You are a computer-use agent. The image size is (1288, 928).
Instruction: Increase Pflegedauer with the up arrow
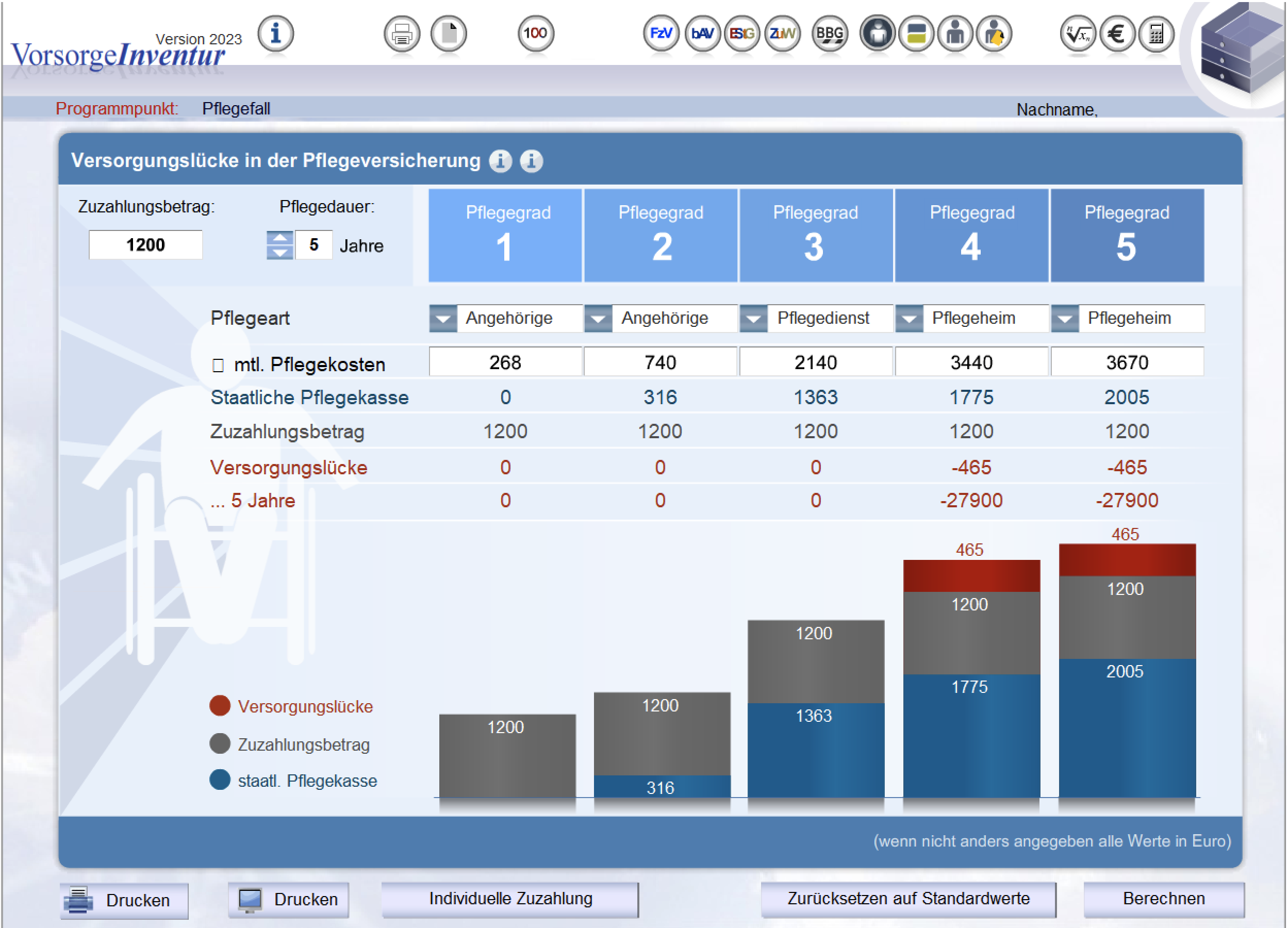[x=280, y=239]
